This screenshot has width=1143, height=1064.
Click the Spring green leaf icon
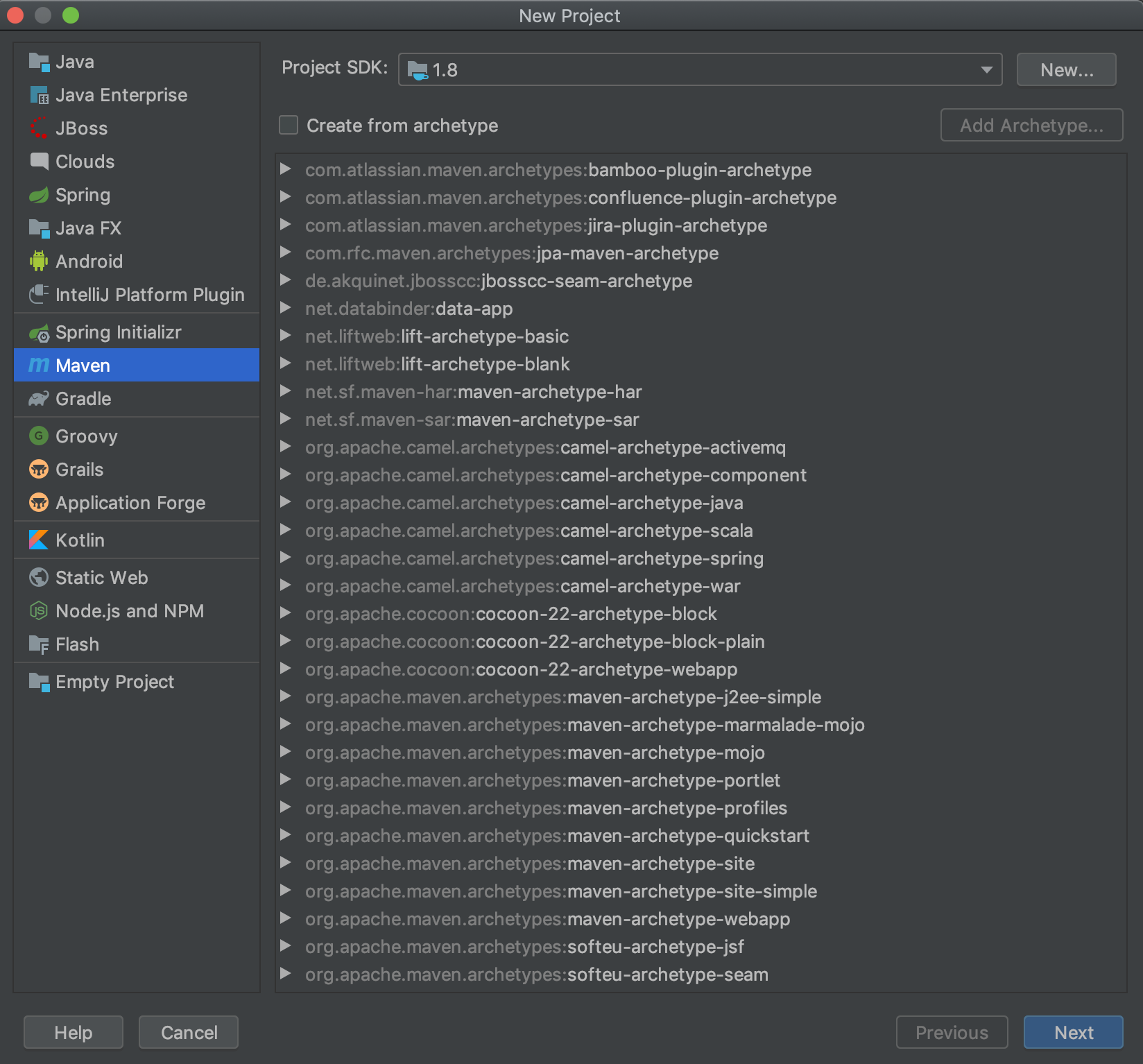click(39, 196)
